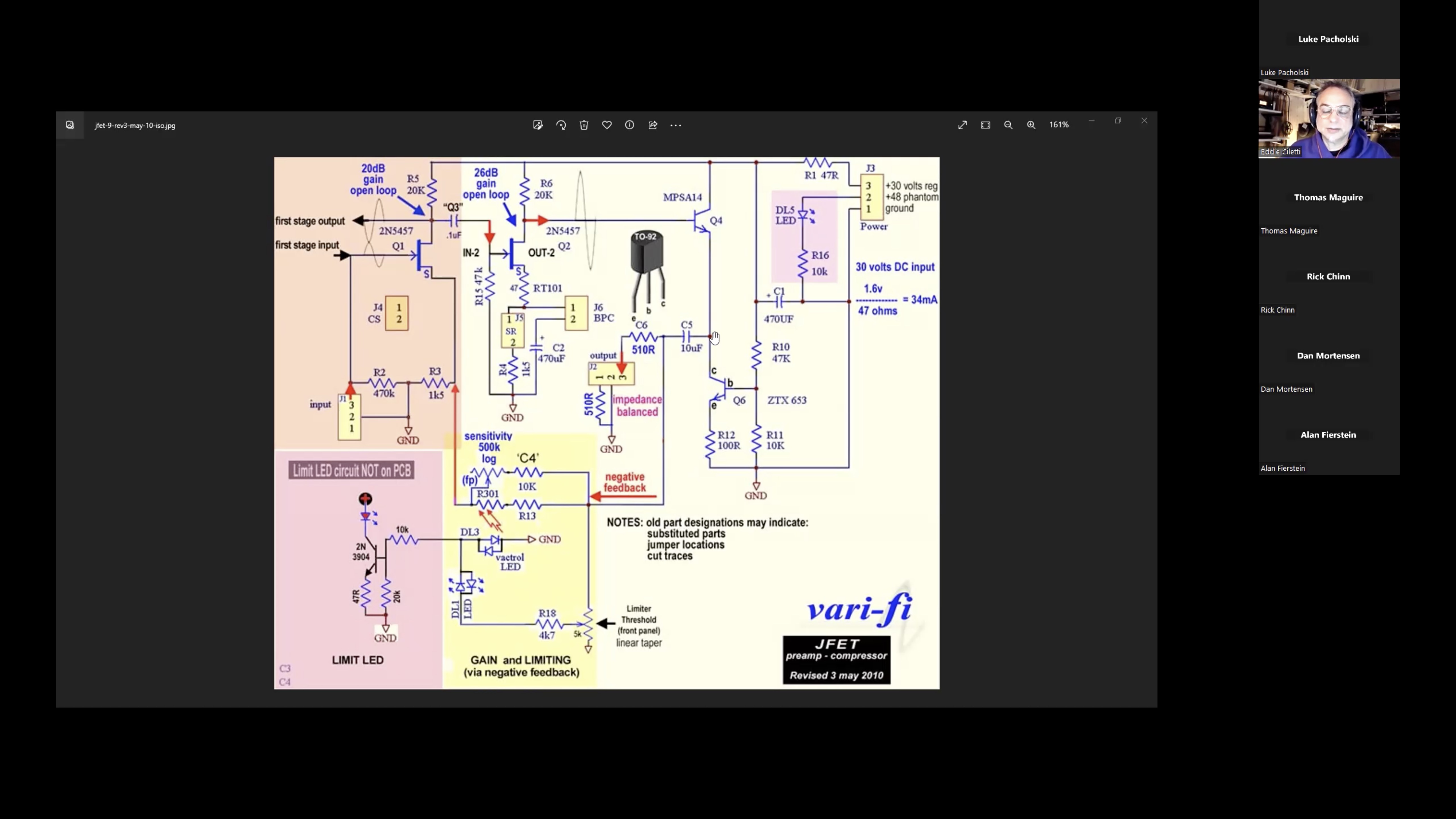
Task: Select Eddie Ciletti's video thumbnail
Action: (1328, 118)
